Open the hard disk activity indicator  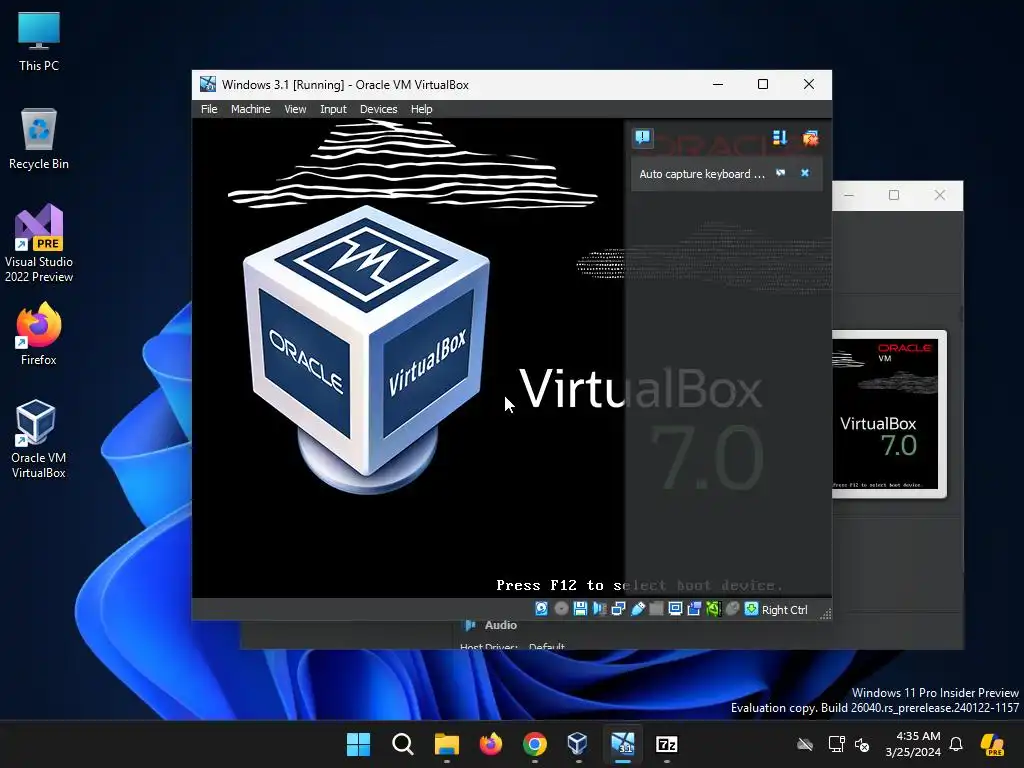(541, 609)
